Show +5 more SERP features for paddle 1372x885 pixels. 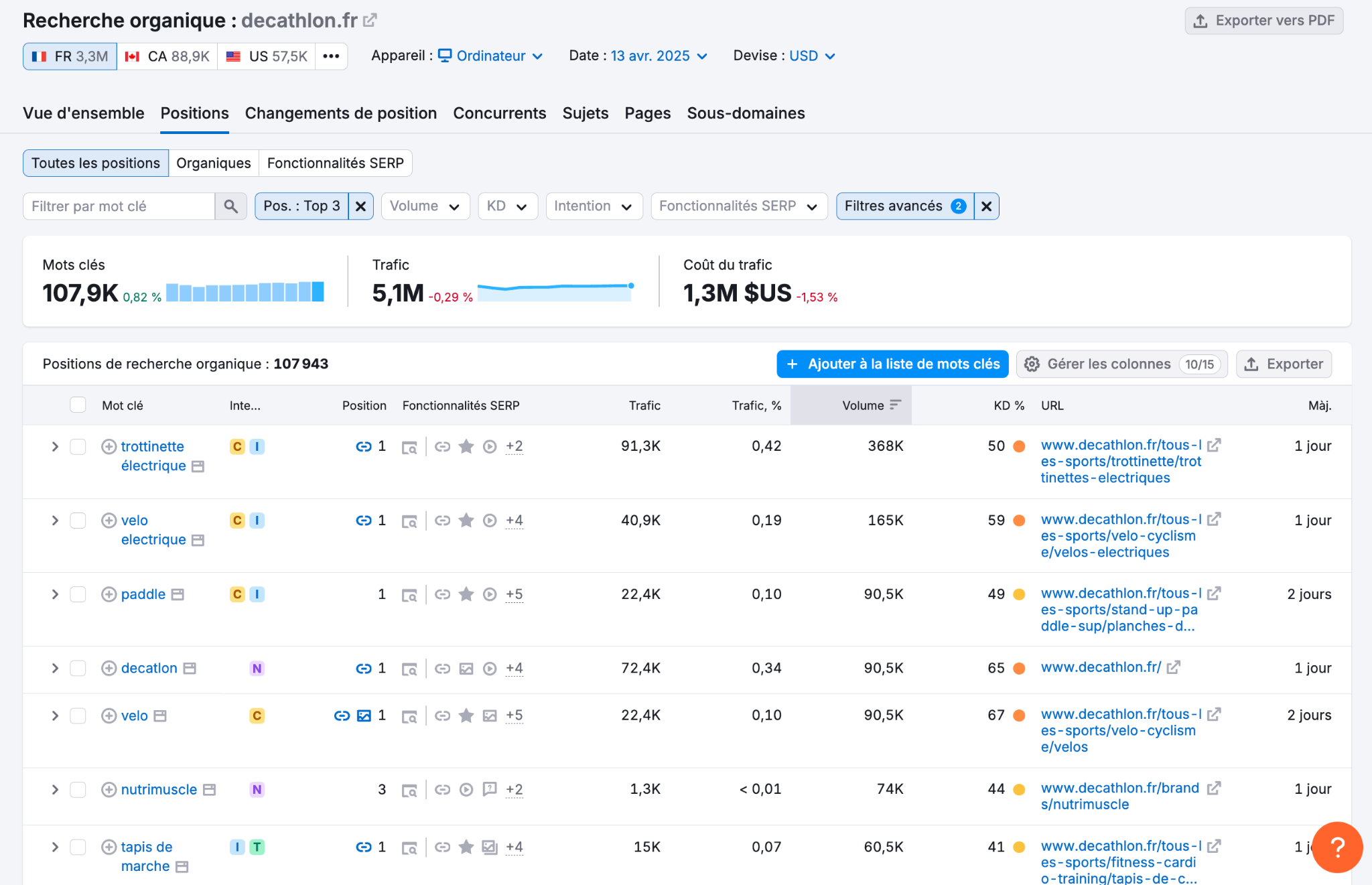point(514,594)
